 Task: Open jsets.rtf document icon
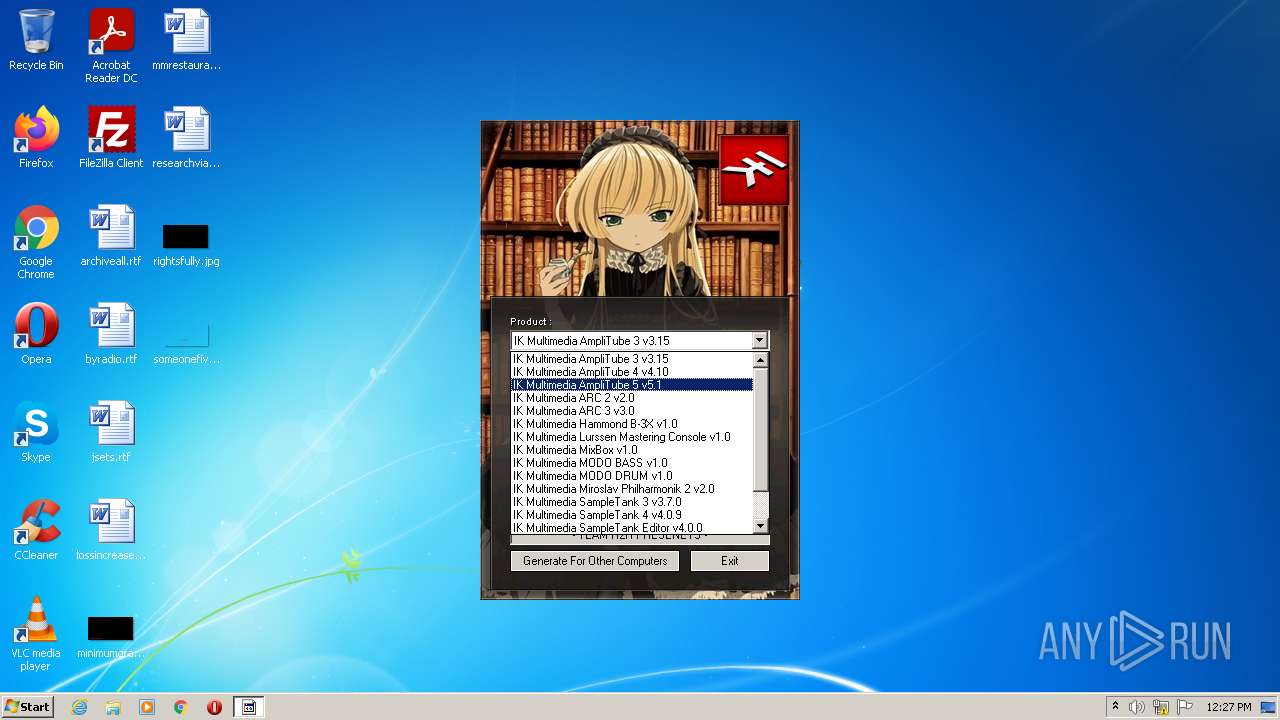[111, 432]
